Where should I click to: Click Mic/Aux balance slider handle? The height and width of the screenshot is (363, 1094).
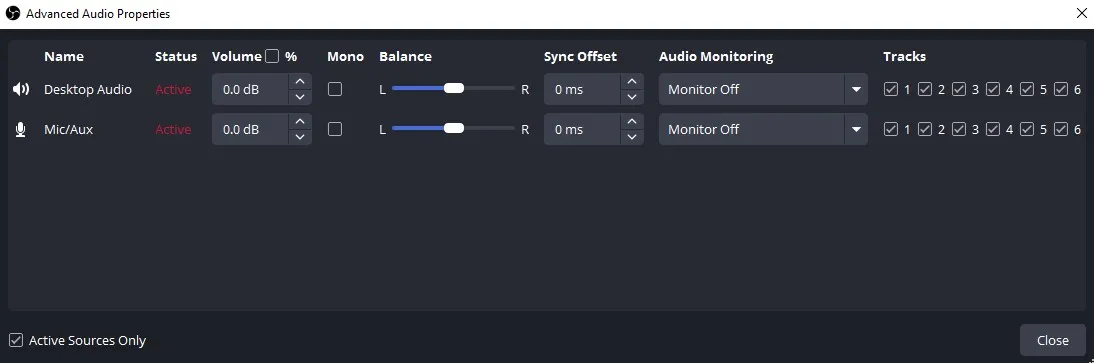[454, 128]
